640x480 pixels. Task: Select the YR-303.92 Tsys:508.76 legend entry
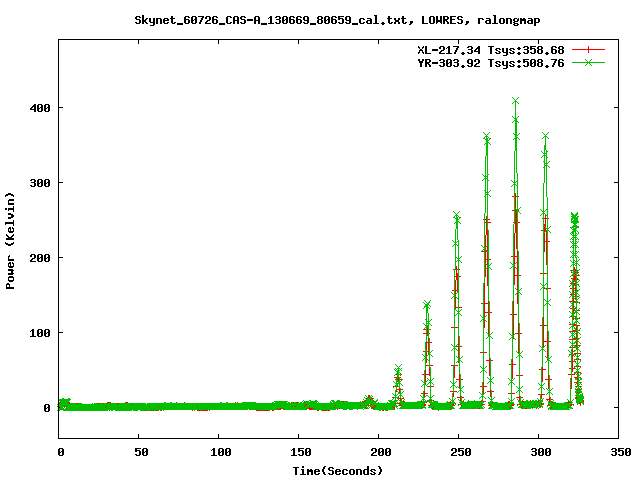pos(490,63)
